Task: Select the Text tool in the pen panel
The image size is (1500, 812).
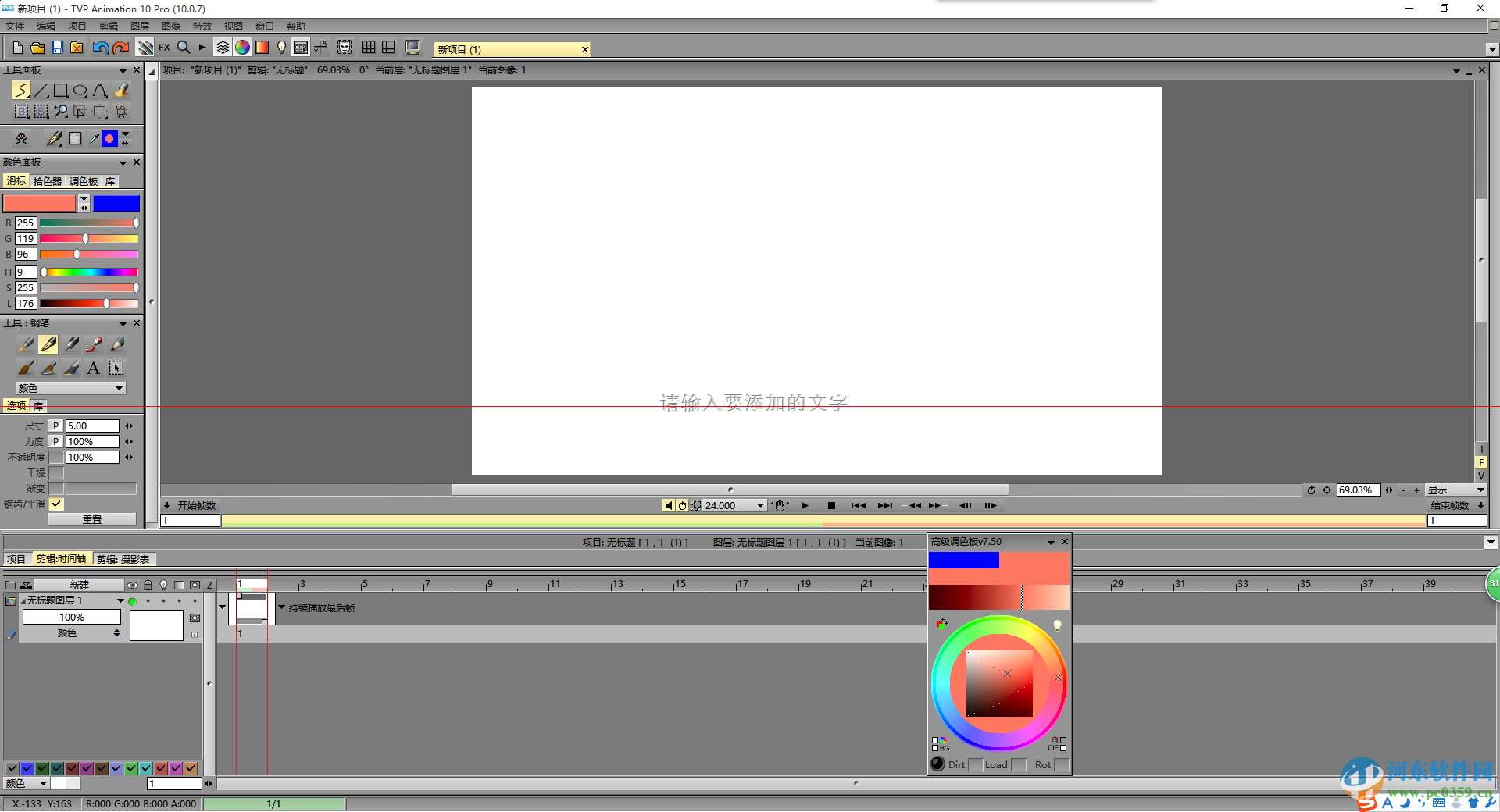Action: (x=93, y=368)
